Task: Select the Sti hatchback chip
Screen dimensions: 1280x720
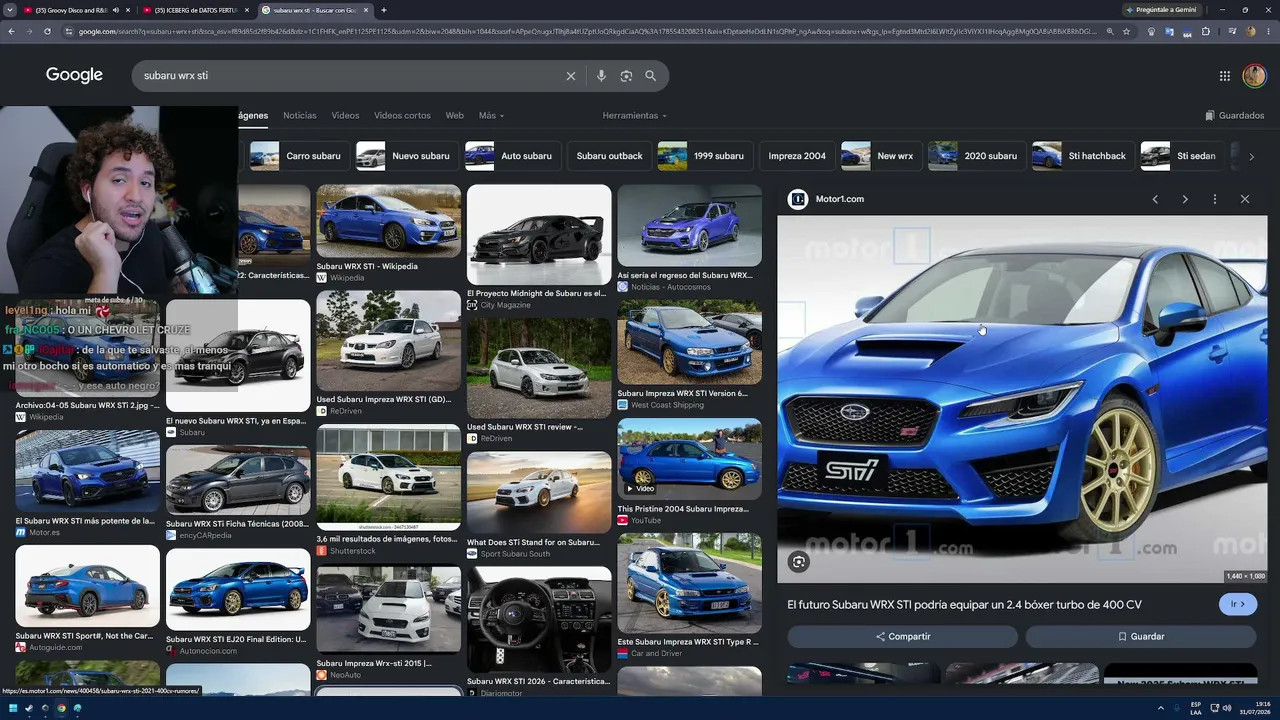Action: pos(1081,156)
